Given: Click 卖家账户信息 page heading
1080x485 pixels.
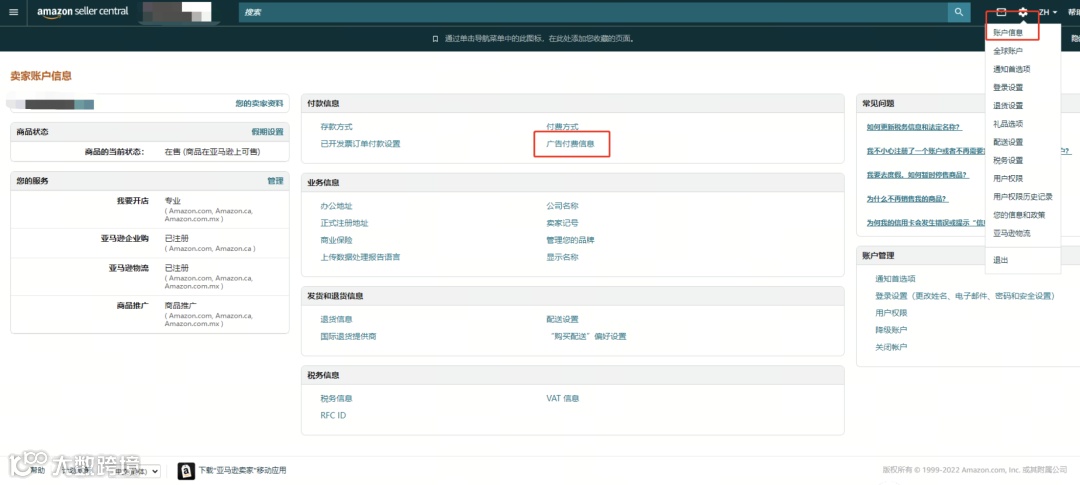Looking at the screenshot, I should [x=41, y=76].
